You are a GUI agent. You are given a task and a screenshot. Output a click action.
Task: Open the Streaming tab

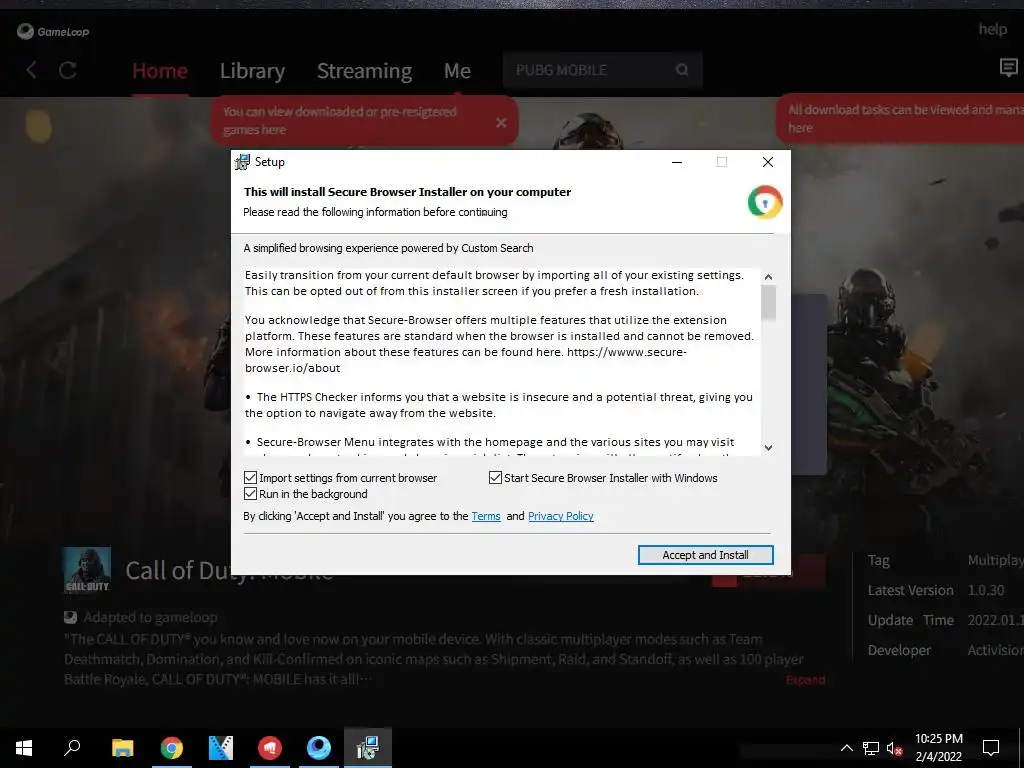pyautogui.click(x=364, y=71)
